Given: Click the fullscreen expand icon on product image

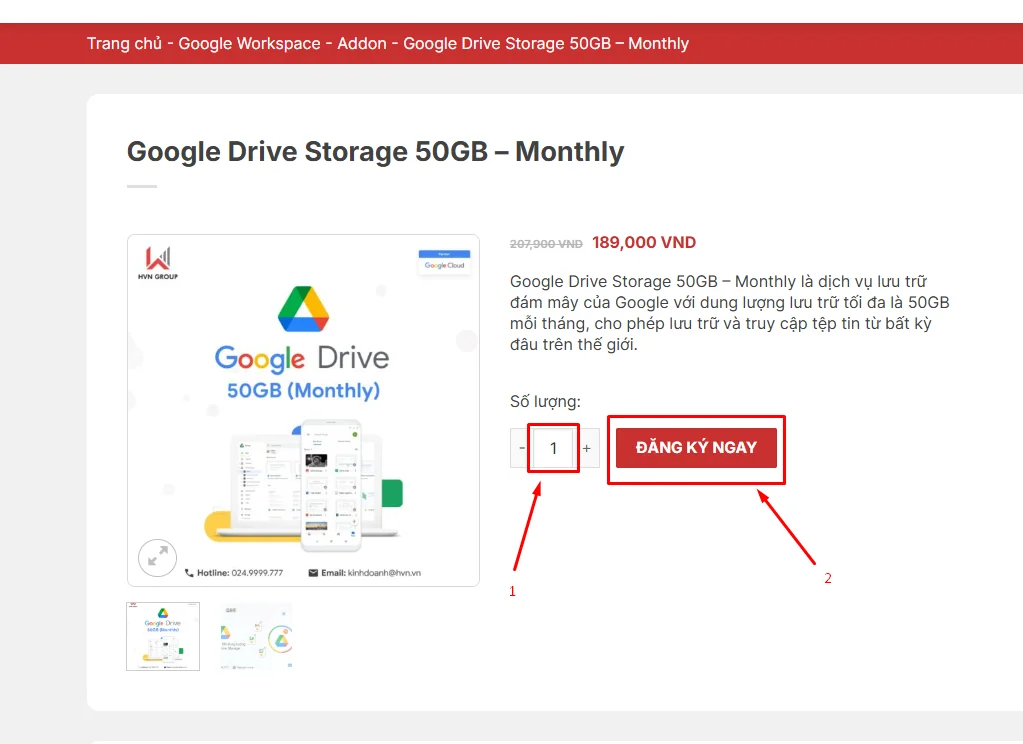Looking at the screenshot, I should pyautogui.click(x=157, y=558).
